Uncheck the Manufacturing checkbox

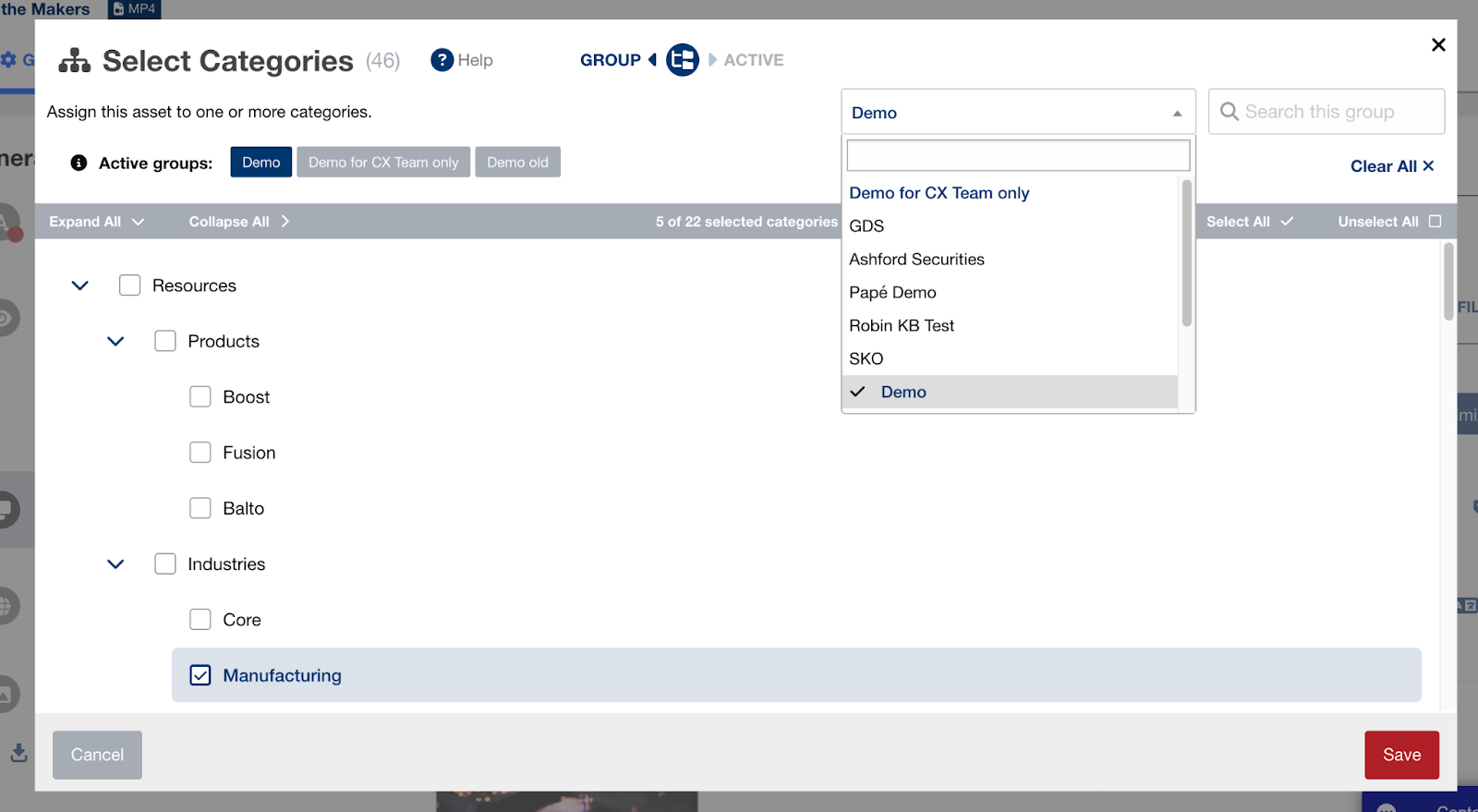(x=200, y=675)
